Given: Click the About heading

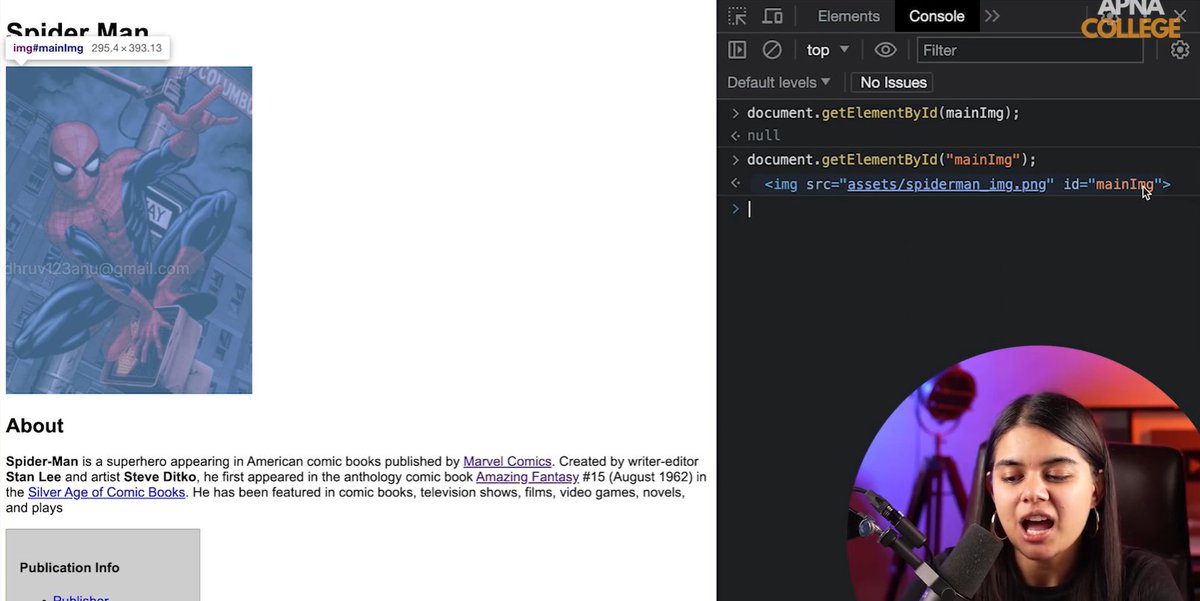Looking at the screenshot, I should [35, 426].
